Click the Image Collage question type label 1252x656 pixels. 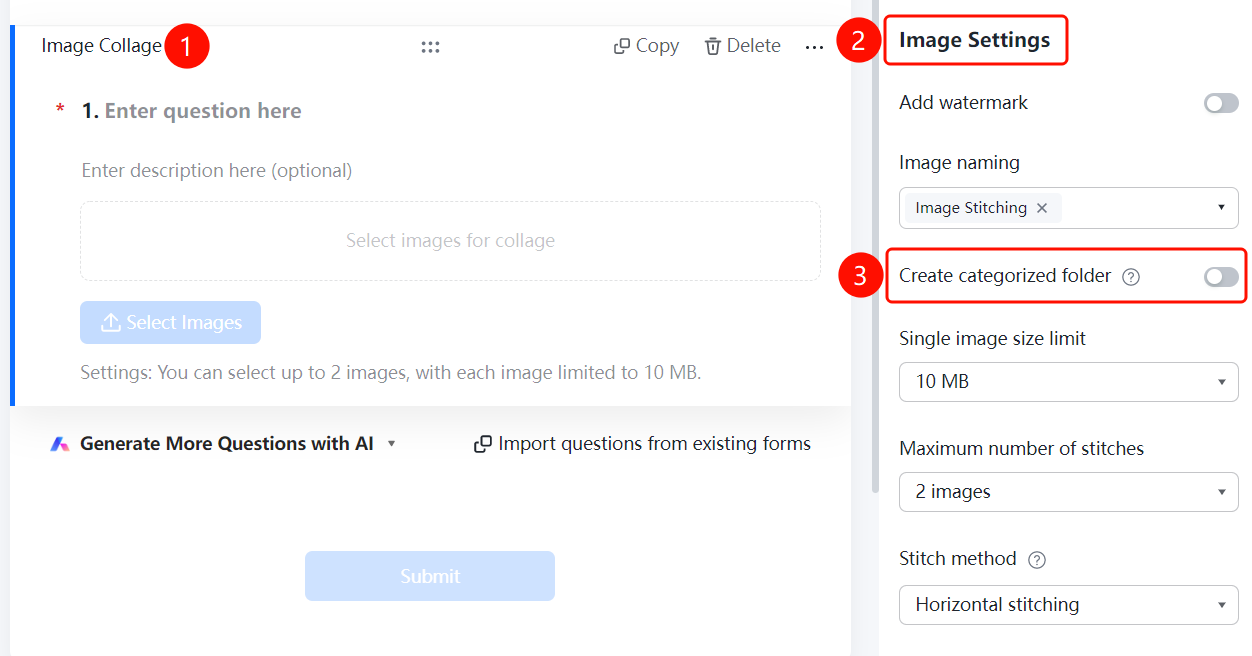[101, 46]
